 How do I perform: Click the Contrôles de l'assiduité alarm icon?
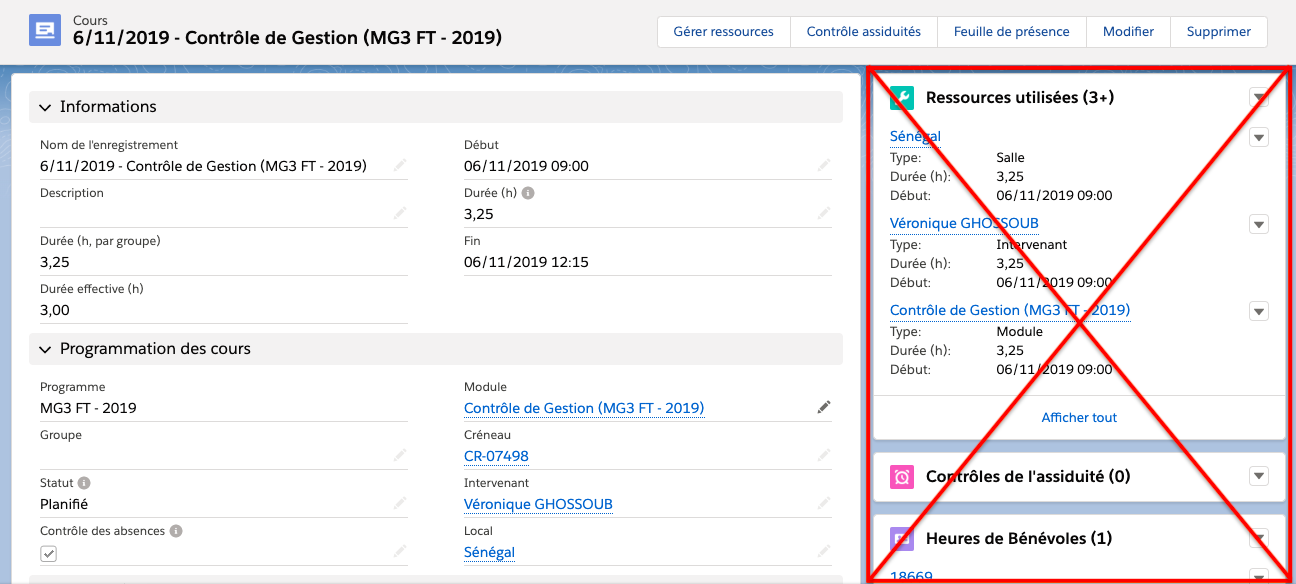pos(902,476)
